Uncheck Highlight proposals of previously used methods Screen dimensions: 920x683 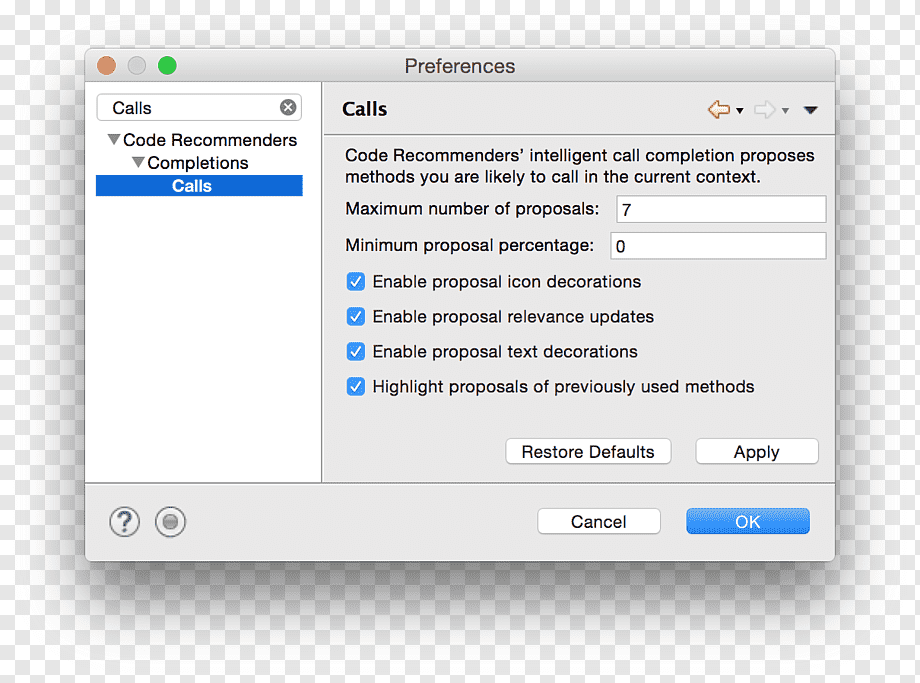tap(356, 387)
